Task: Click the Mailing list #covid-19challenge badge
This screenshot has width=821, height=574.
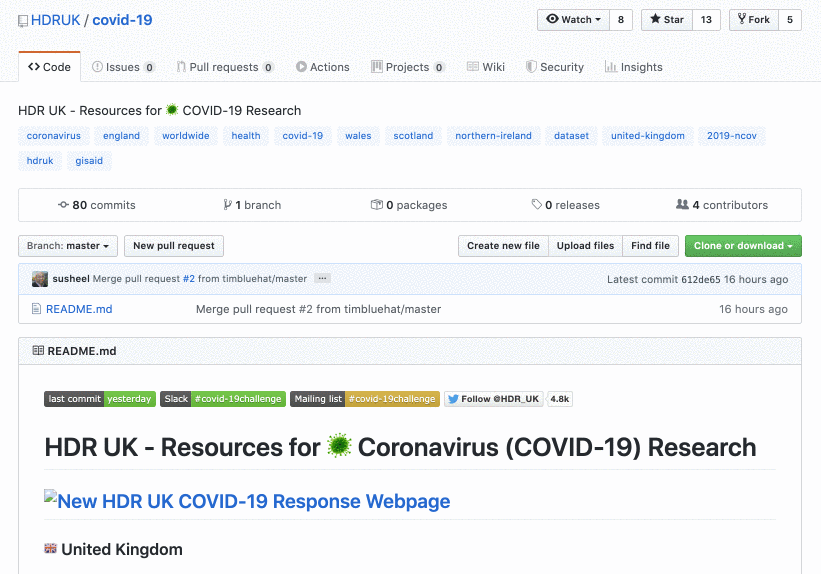Action: 365,399
